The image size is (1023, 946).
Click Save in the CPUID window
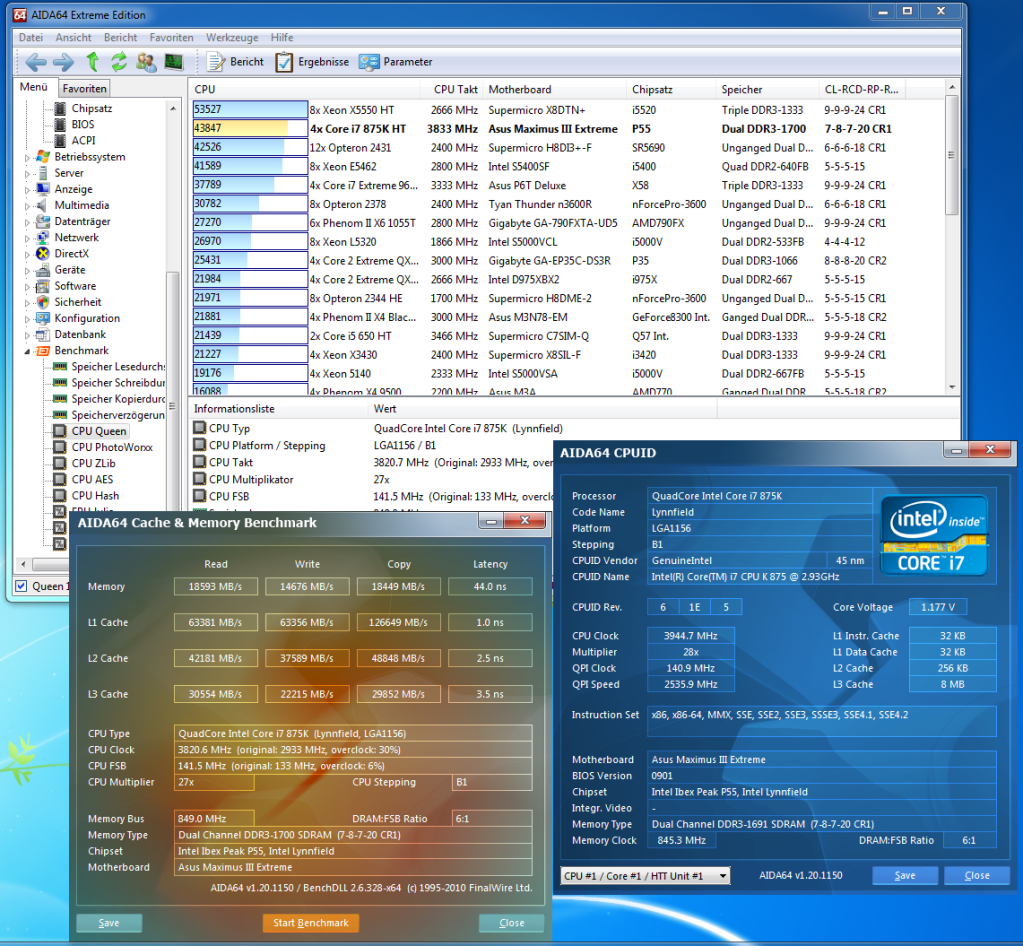(904, 876)
